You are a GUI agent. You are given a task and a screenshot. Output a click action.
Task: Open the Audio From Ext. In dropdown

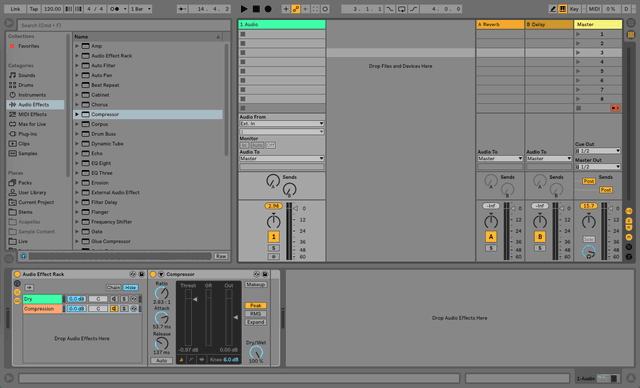click(x=282, y=124)
